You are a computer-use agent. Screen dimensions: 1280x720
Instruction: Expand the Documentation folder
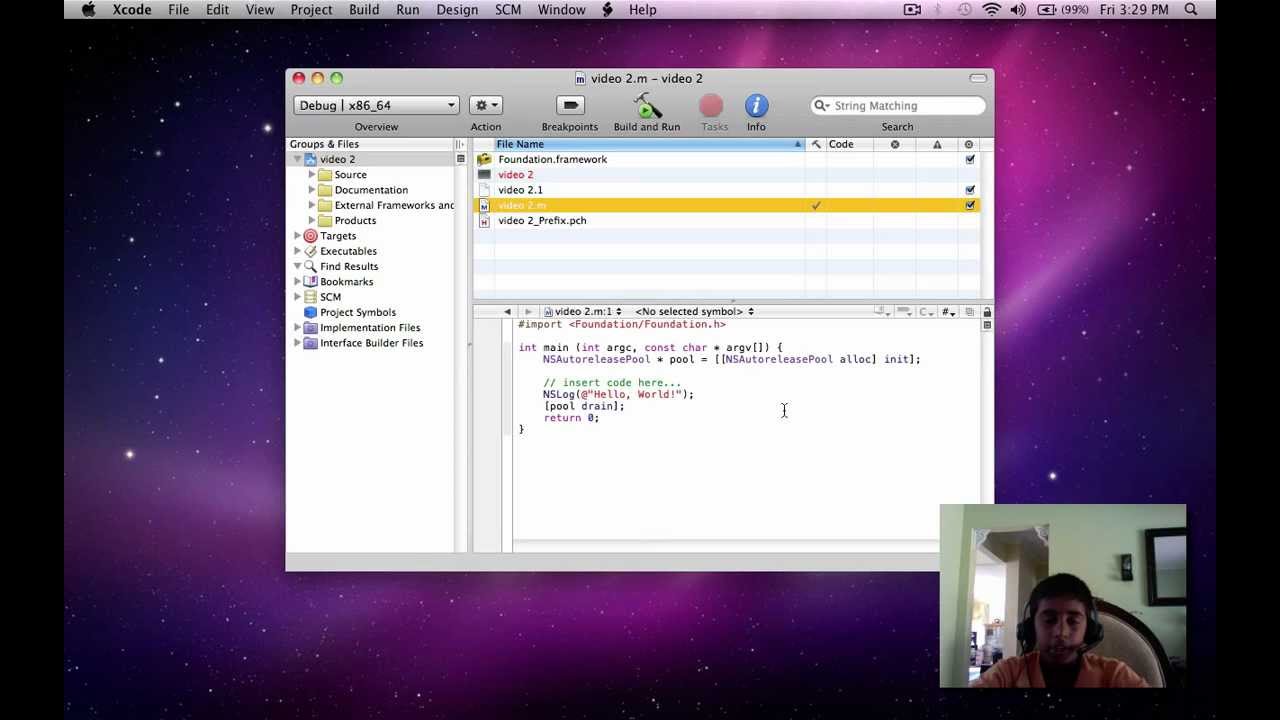[312, 189]
